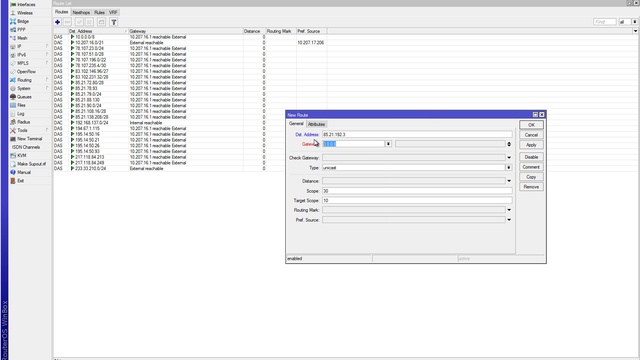The height and width of the screenshot is (360, 640).
Task: Sort by Gateway column header
Action: (186, 31)
